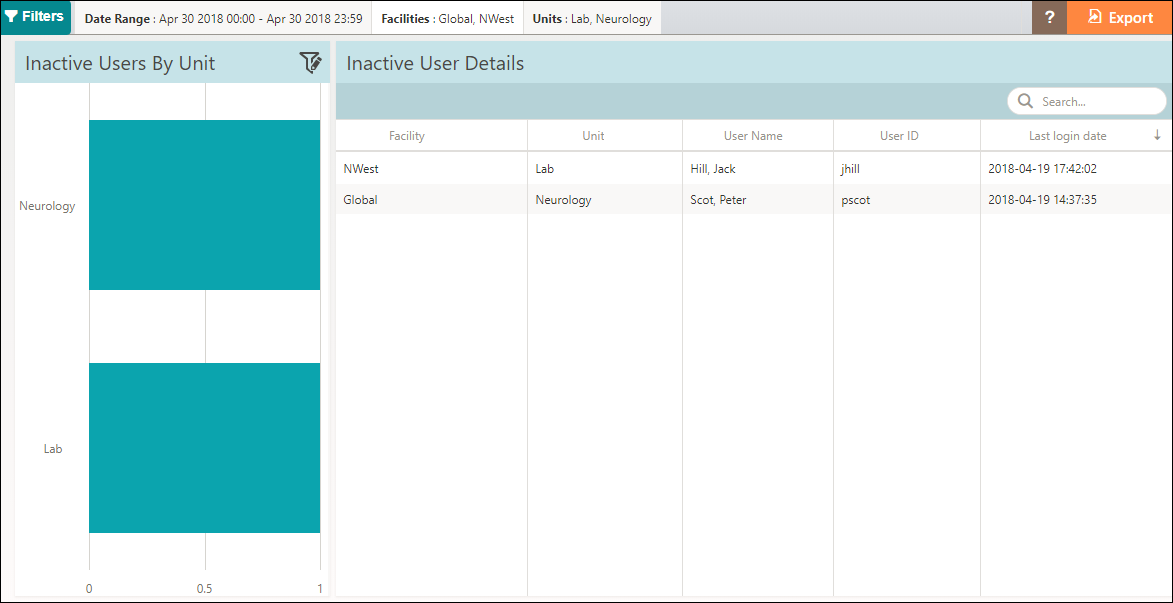
Task: Click the Export button
Action: coord(1120,18)
